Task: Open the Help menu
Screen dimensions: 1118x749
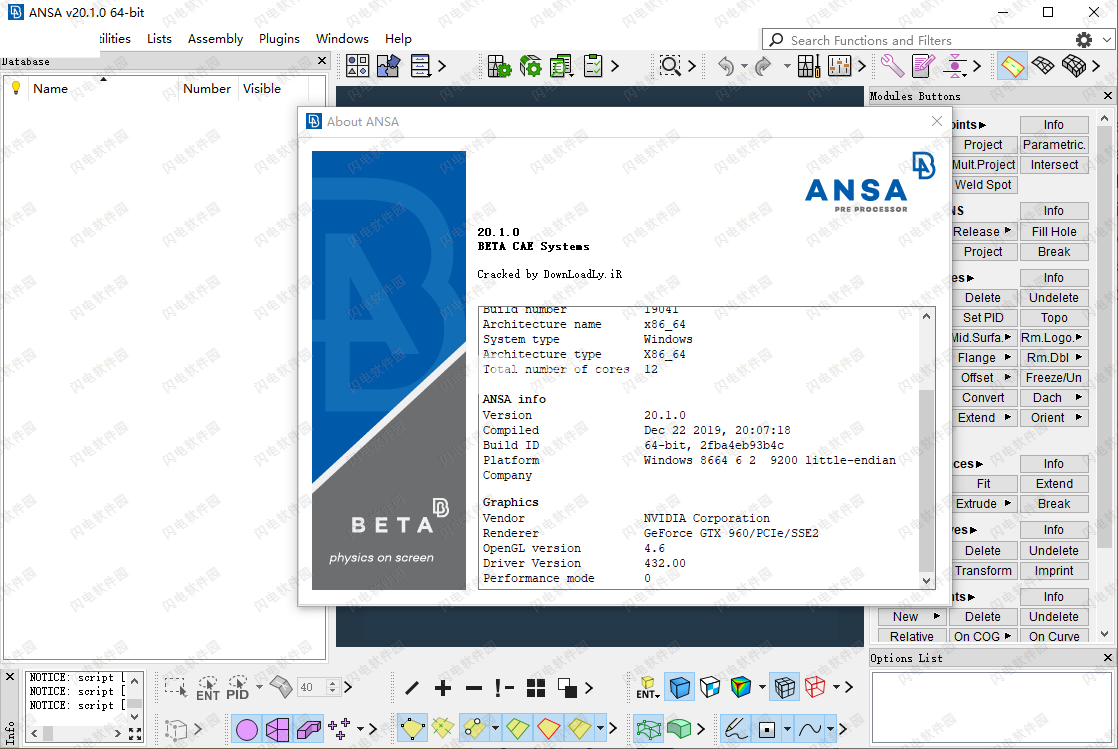Action: [398, 39]
